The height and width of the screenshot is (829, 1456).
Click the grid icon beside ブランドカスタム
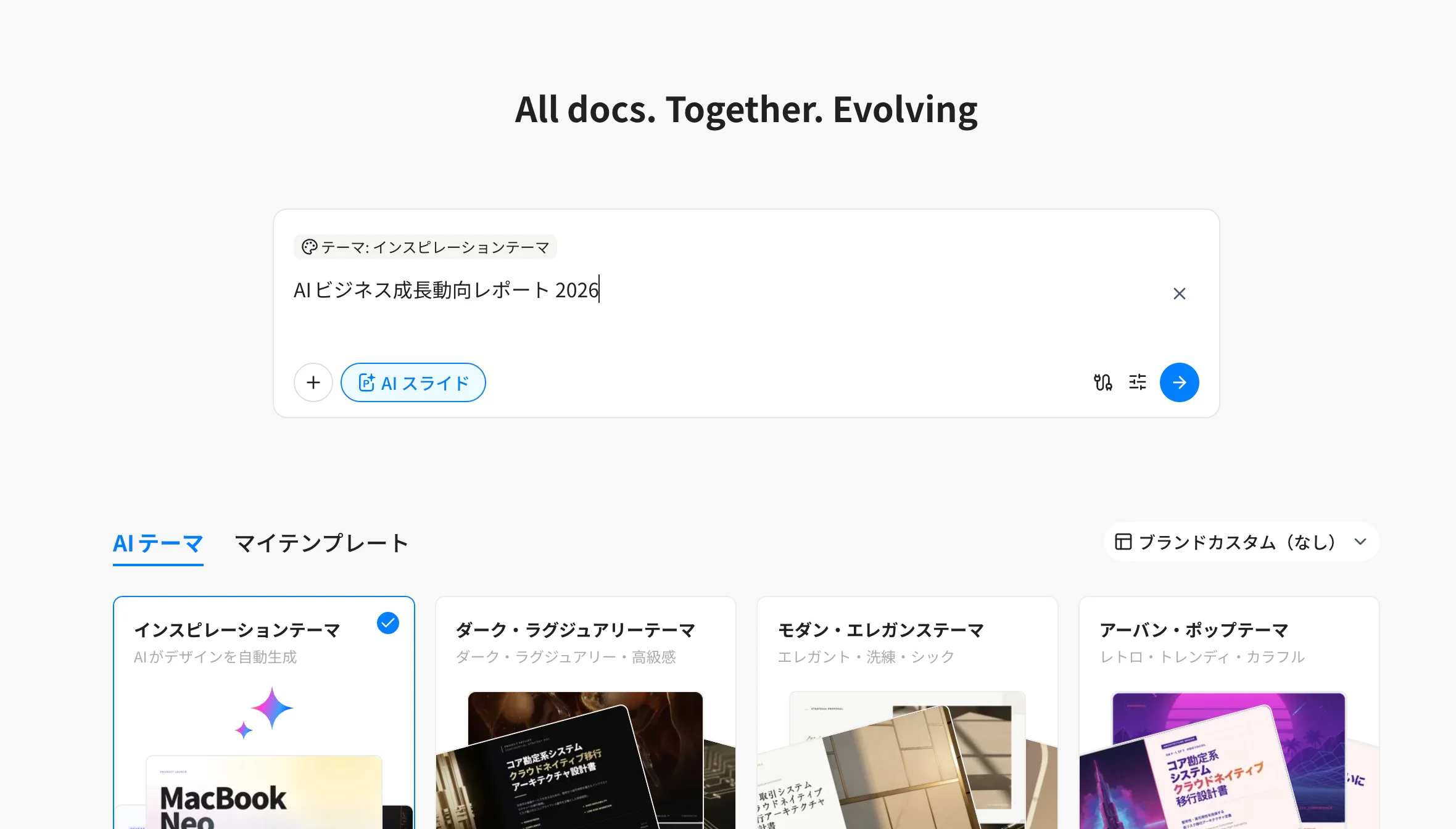tap(1123, 542)
